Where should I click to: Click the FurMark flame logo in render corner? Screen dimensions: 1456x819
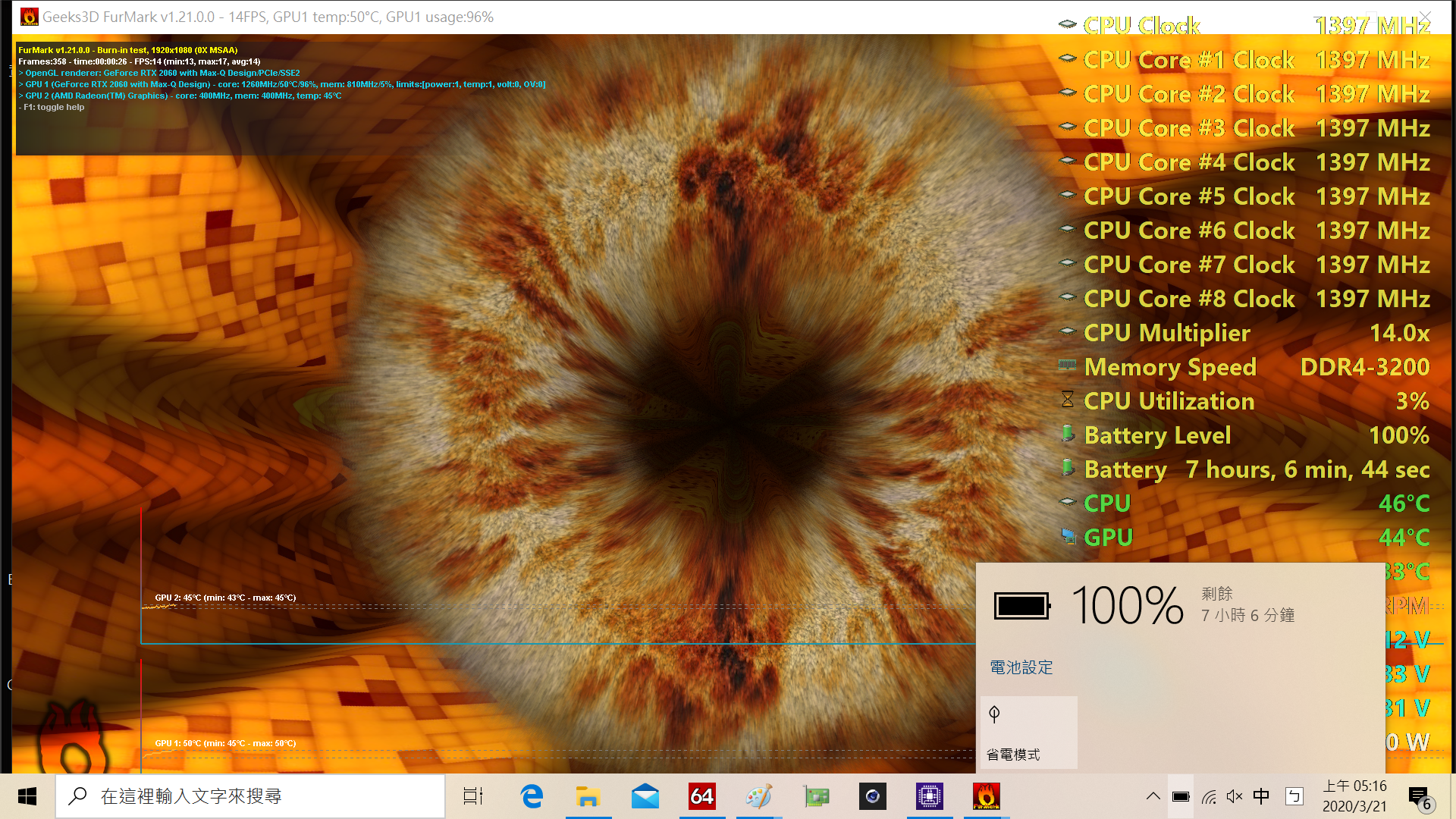(x=74, y=736)
